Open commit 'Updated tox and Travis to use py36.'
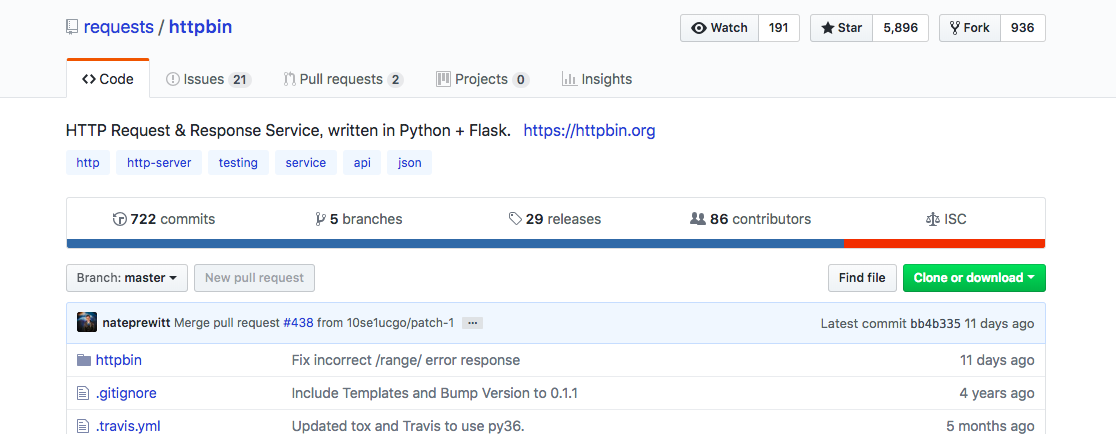This screenshot has width=1116, height=434. tap(408, 427)
